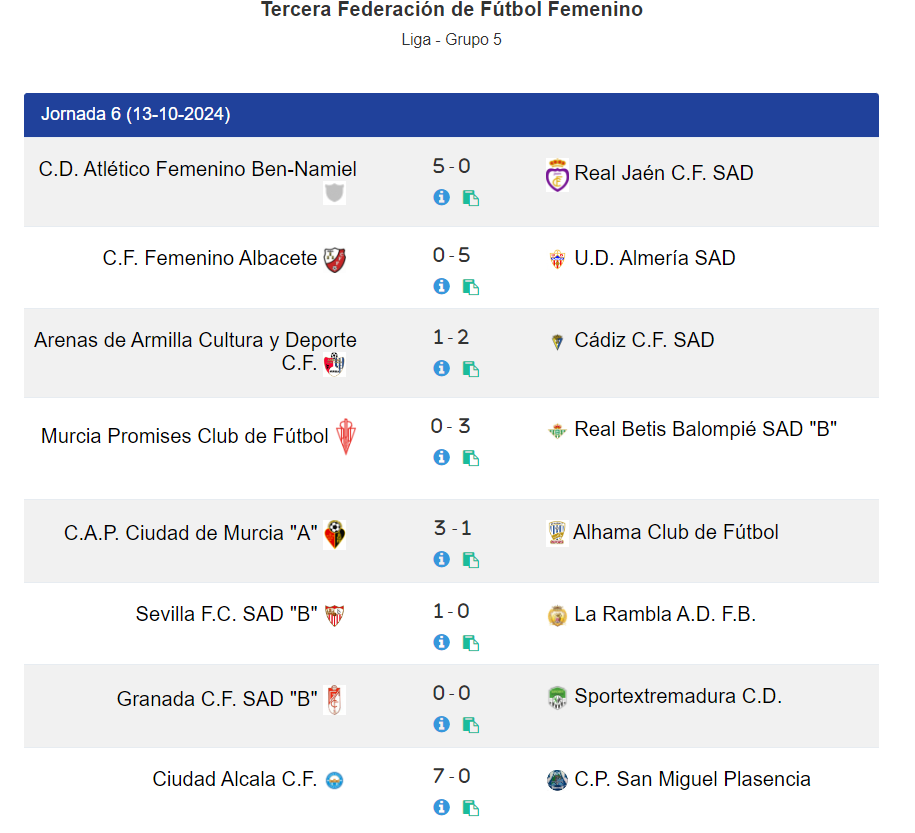Click the Real Jaén C.F. SAD crest
The width and height of the screenshot is (915, 833).
point(557,175)
